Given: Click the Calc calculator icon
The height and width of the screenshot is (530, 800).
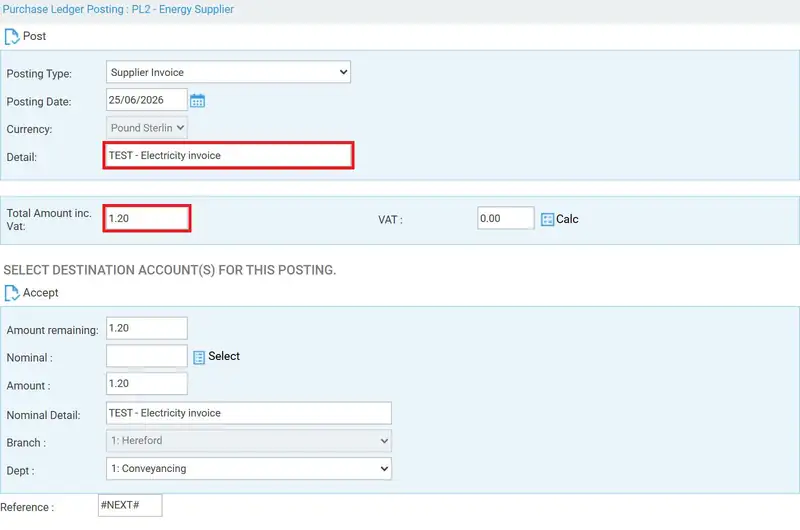Looking at the screenshot, I should [547, 219].
